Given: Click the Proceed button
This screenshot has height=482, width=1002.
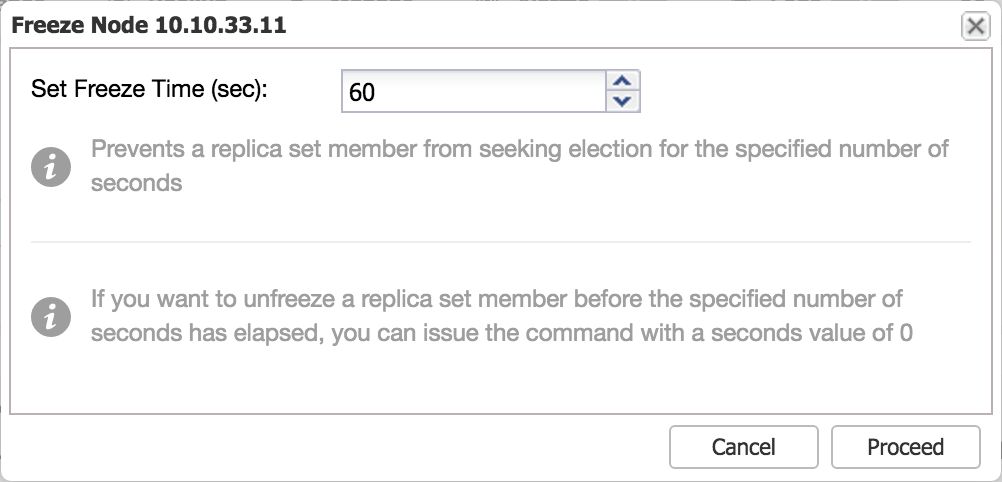Looking at the screenshot, I should [906, 446].
